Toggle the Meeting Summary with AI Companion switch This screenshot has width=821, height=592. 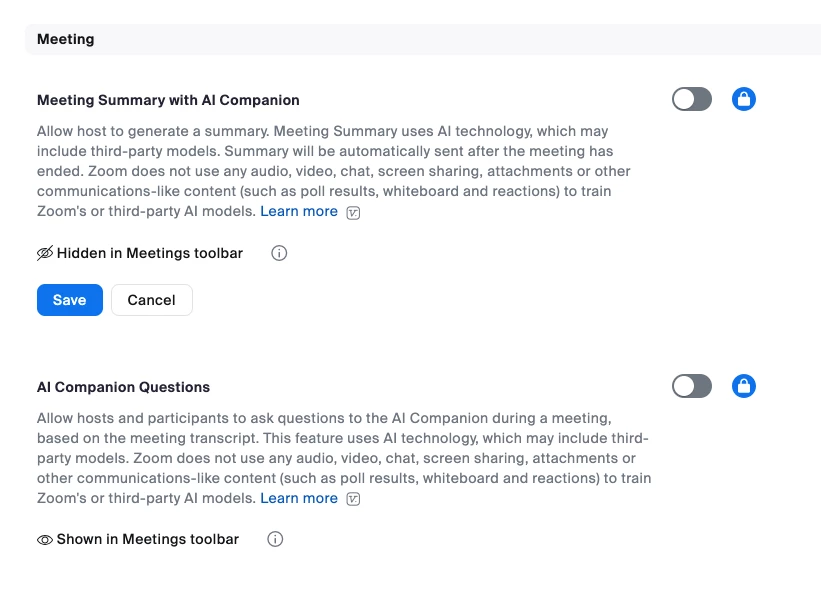pyautogui.click(x=691, y=99)
